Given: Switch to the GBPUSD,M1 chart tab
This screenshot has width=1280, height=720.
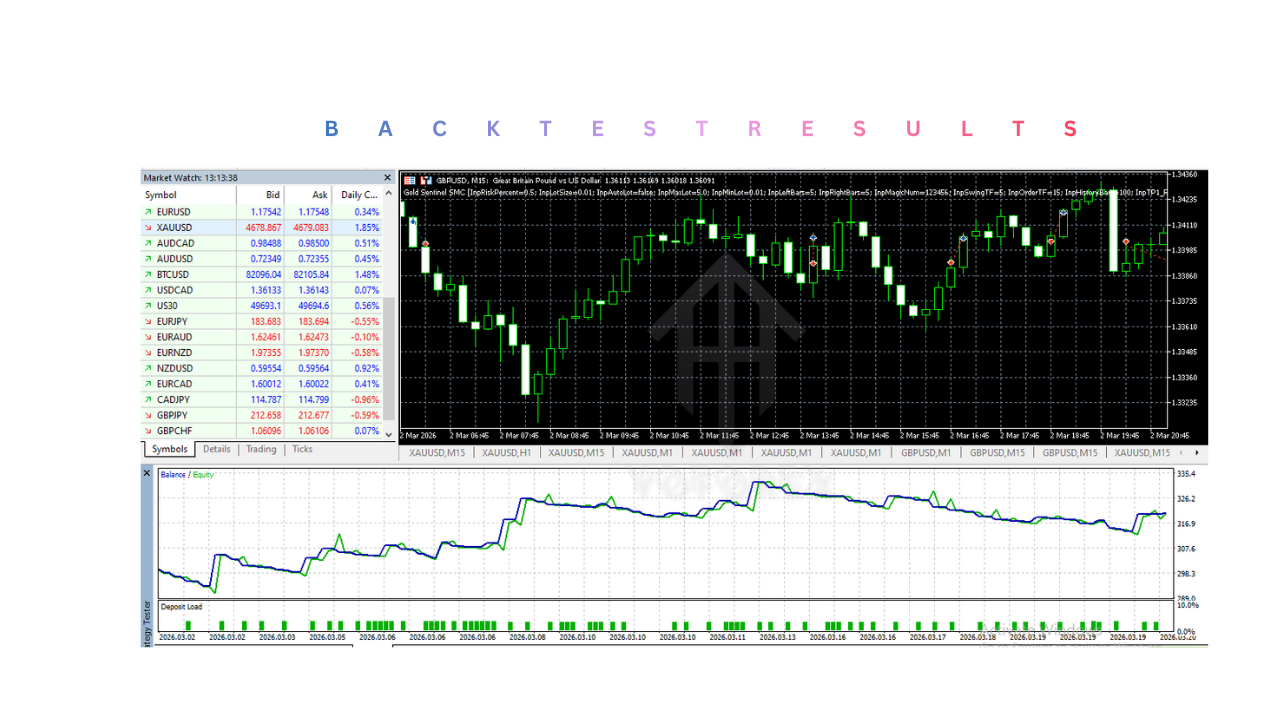Looking at the screenshot, I should point(926,453).
